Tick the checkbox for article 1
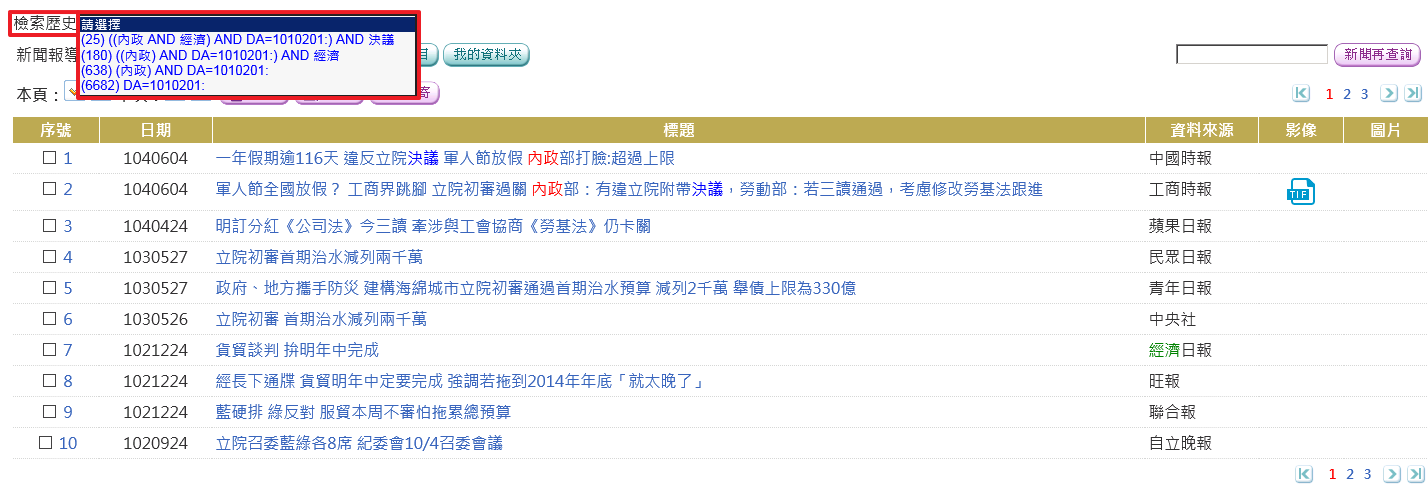This screenshot has width=1428, height=497. click(x=49, y=158)
